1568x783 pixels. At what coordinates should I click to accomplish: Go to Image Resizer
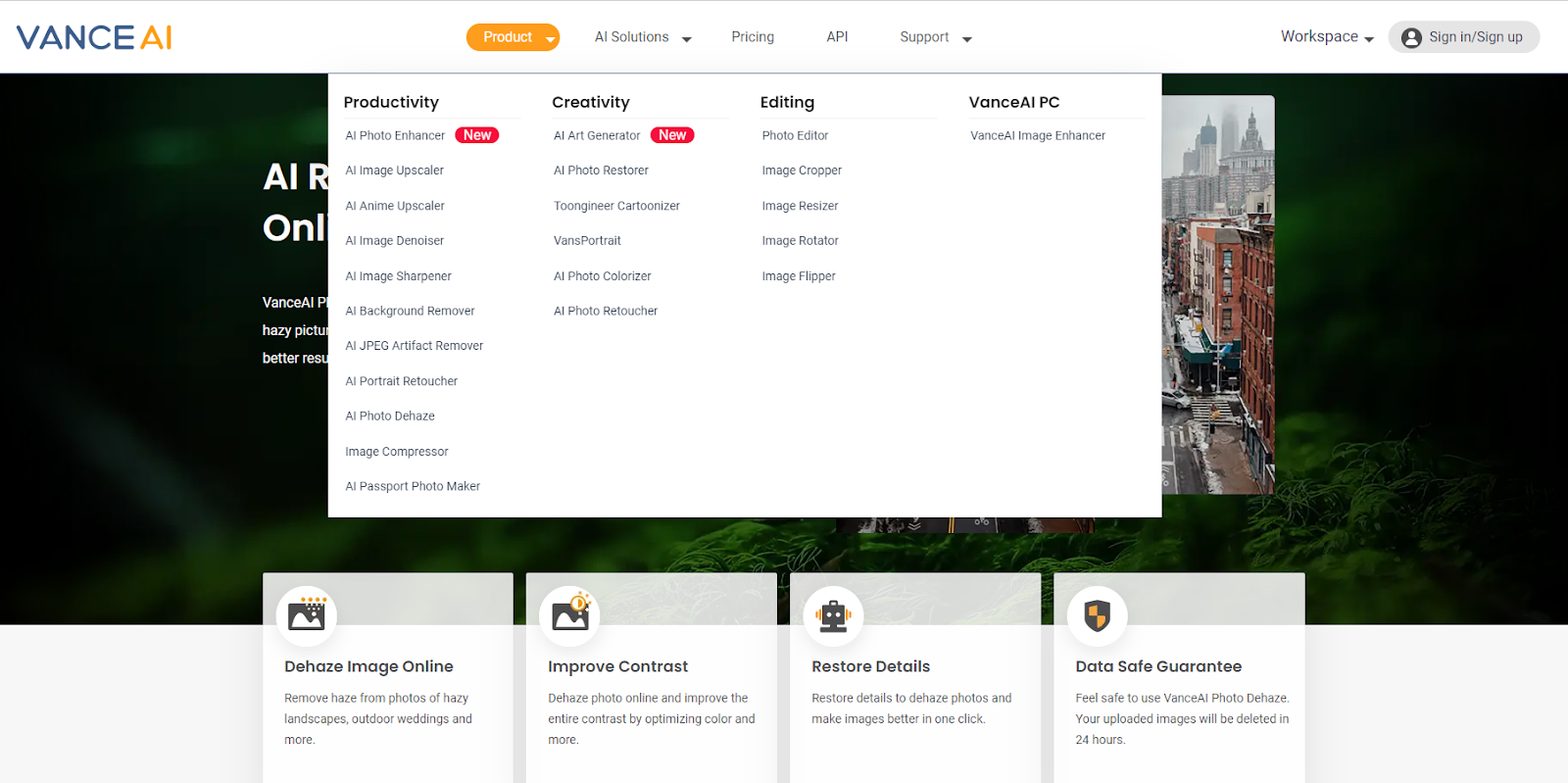click(800, 206)
